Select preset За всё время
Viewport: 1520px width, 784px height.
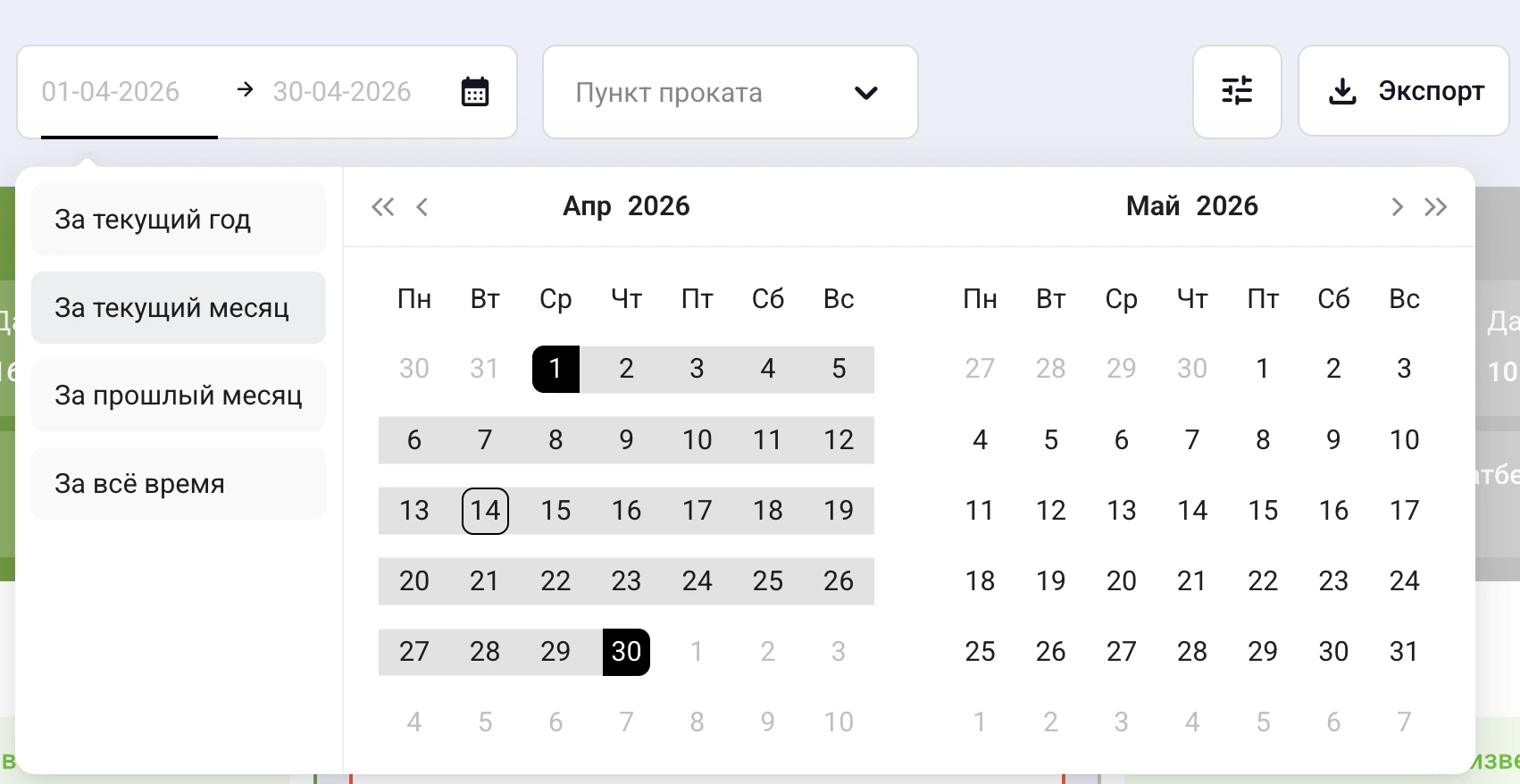[178, 483]
